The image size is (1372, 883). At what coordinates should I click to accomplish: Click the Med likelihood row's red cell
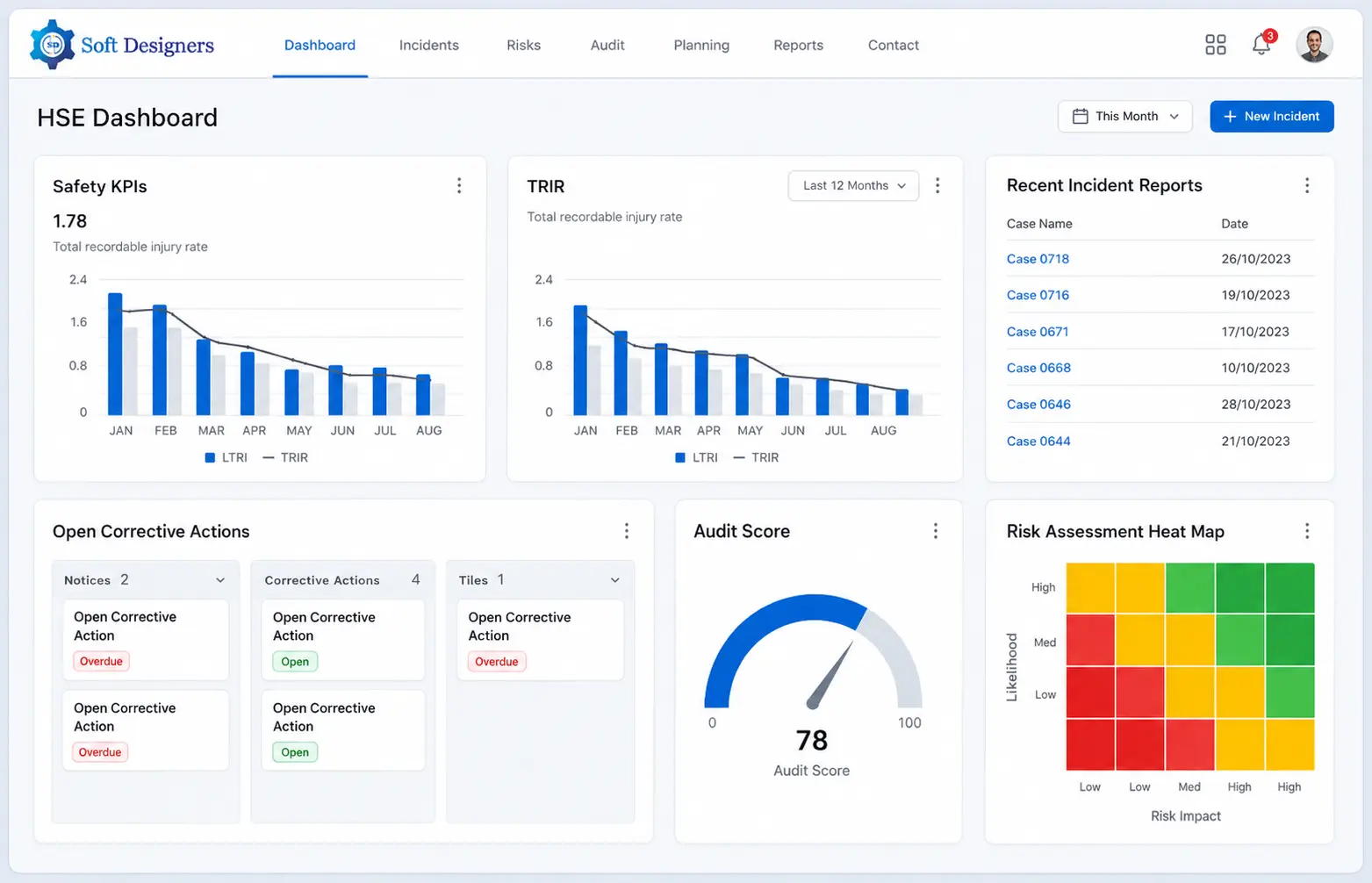1090,640
